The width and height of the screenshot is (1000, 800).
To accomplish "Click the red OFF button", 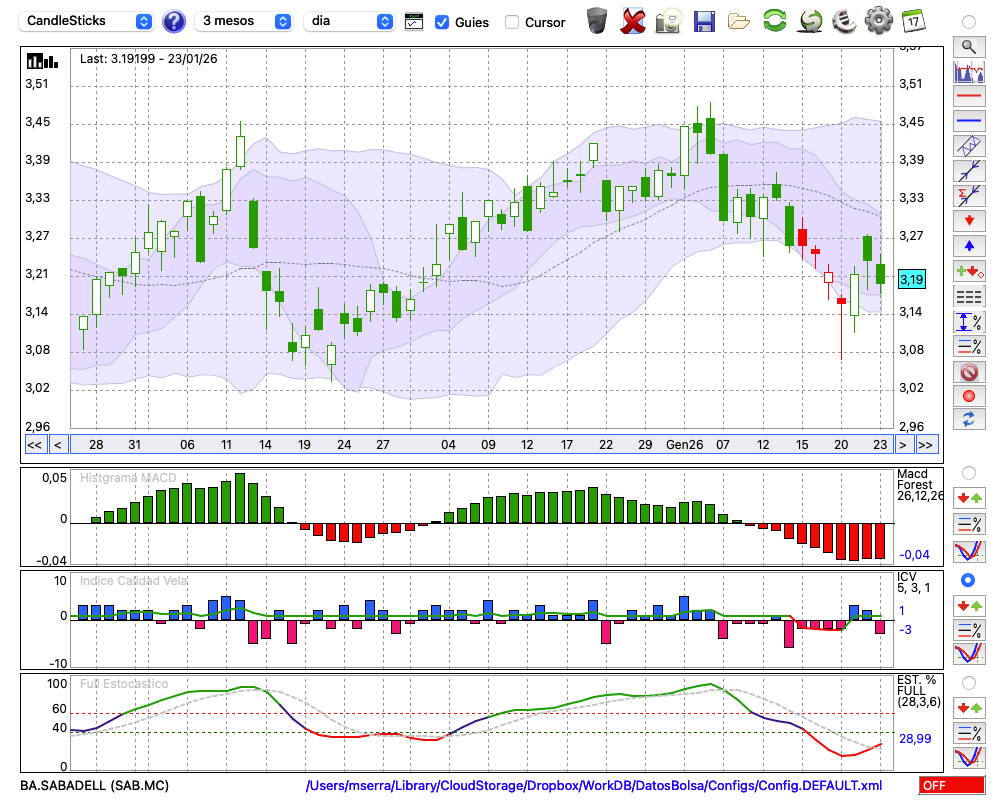I will pyautogui.click(x=952, y=786).
